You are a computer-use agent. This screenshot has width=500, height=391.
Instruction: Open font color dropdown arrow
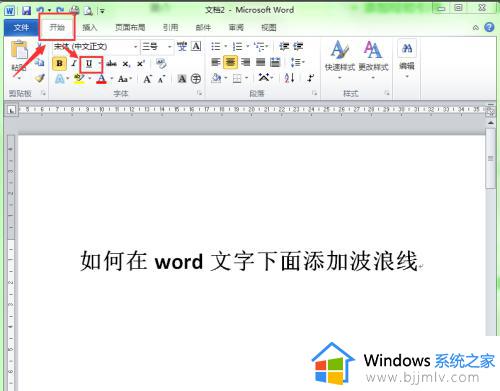(x=112, y=79)
